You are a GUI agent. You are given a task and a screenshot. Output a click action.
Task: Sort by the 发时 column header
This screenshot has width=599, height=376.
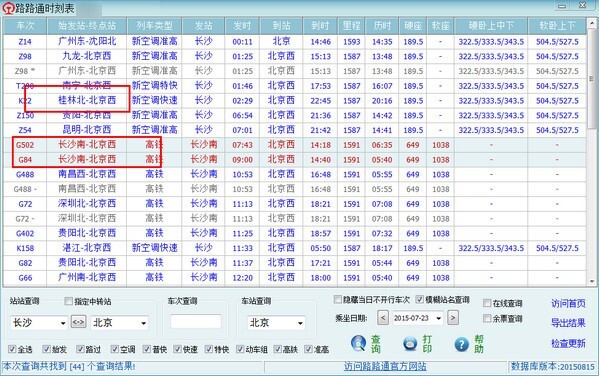click(243, 26)
